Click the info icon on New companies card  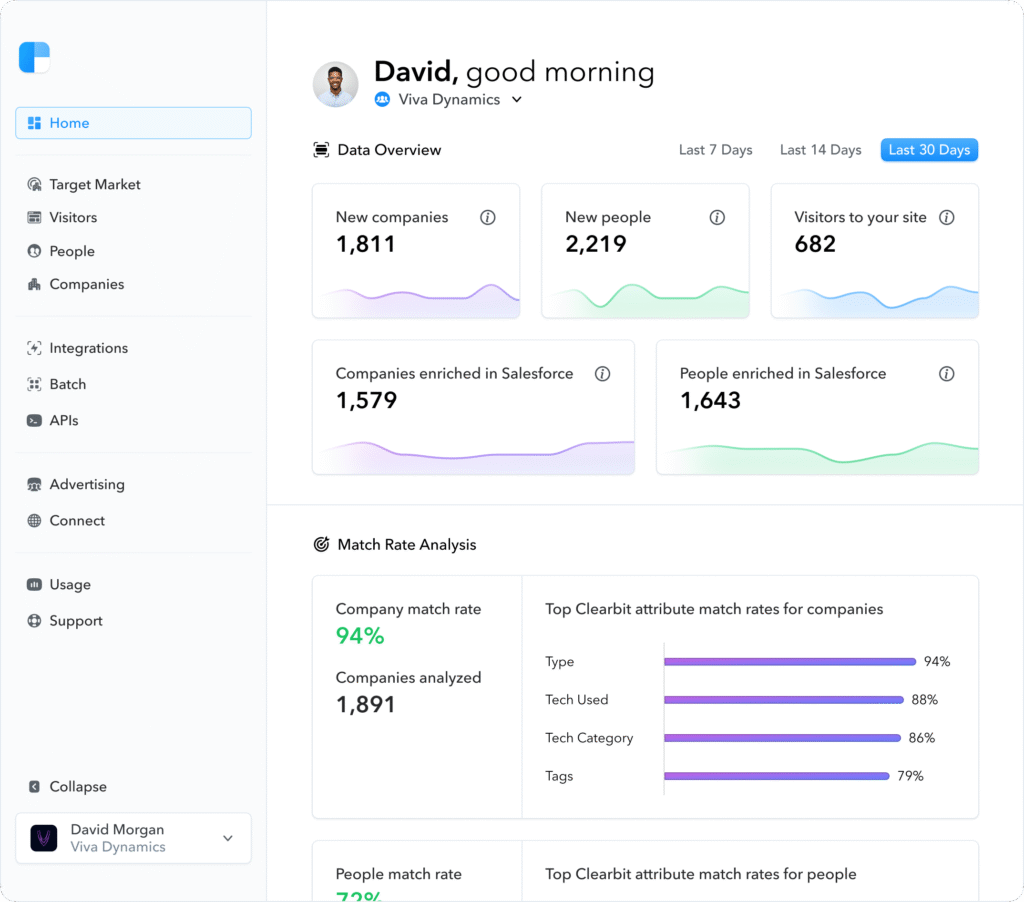pos(487,217)
